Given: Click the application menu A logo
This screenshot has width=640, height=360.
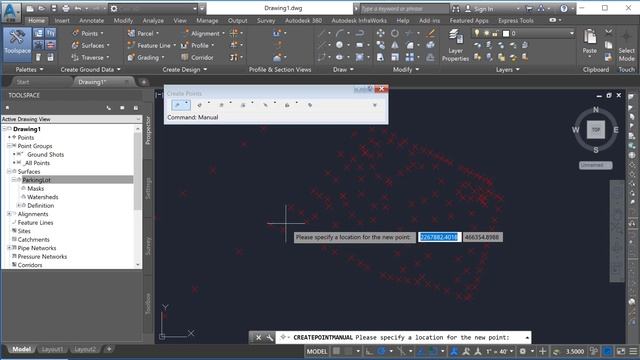Looking at the screenshot, I should pos(11,12).
